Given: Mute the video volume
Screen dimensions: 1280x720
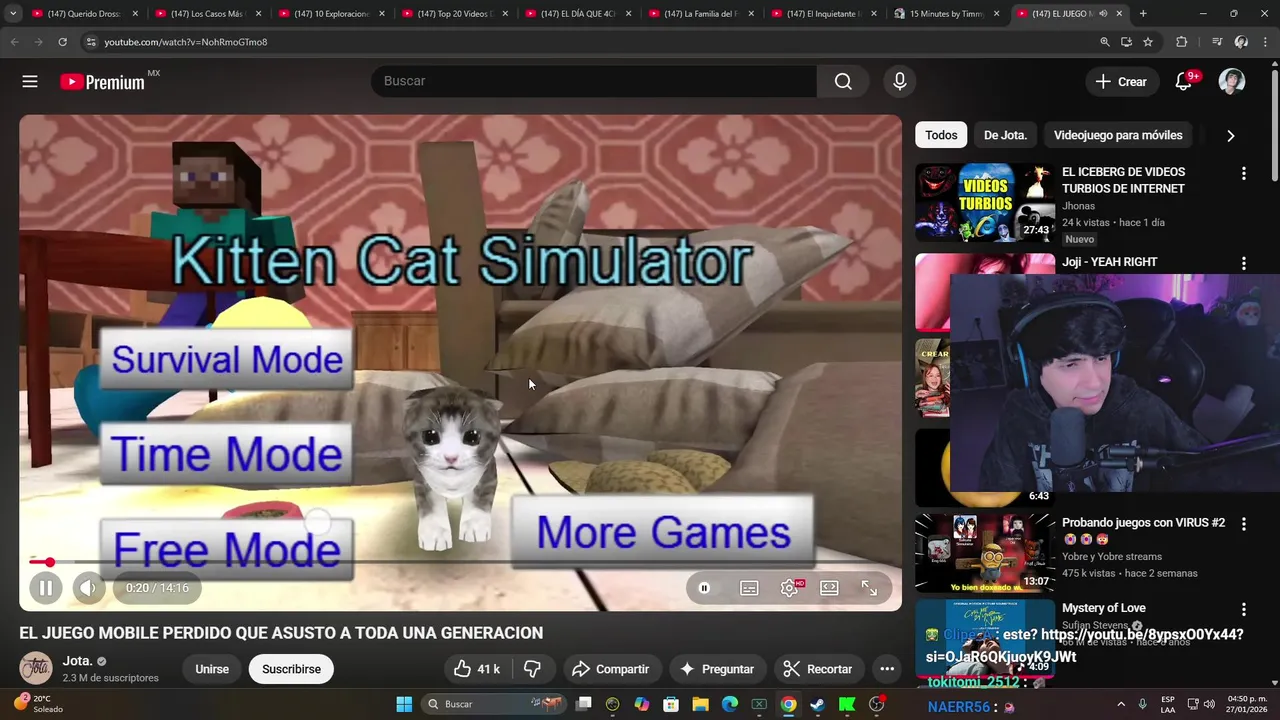Looking at the screenshot, I should [x=88, y=588].
